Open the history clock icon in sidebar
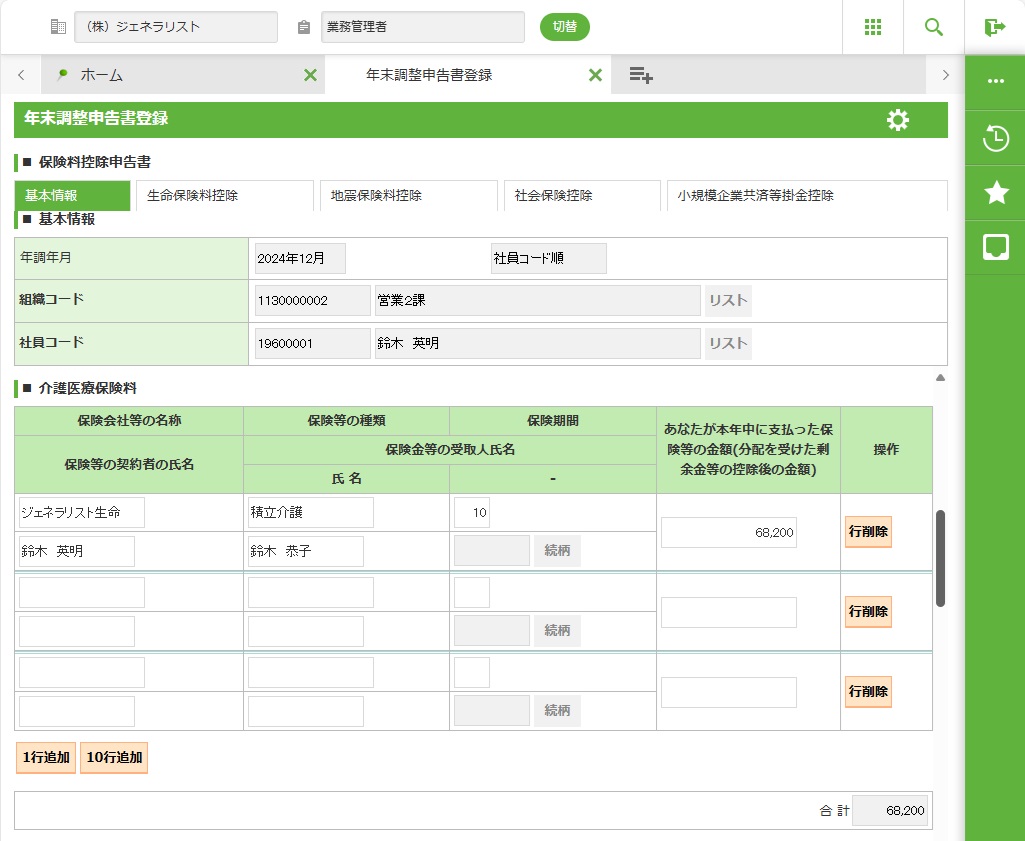The width and height of the screenshot is (1025, 841). (995, 138)
